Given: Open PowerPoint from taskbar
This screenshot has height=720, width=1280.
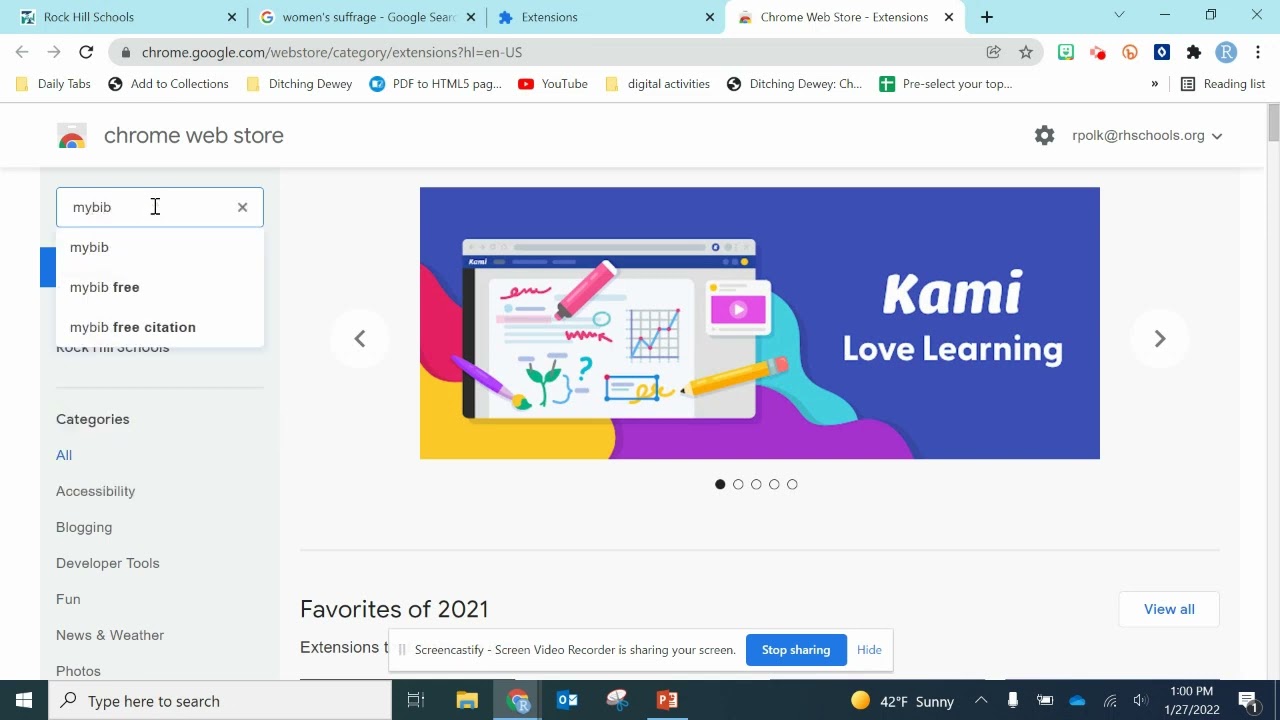Looking at the screenshot, I should click(667, 700).
